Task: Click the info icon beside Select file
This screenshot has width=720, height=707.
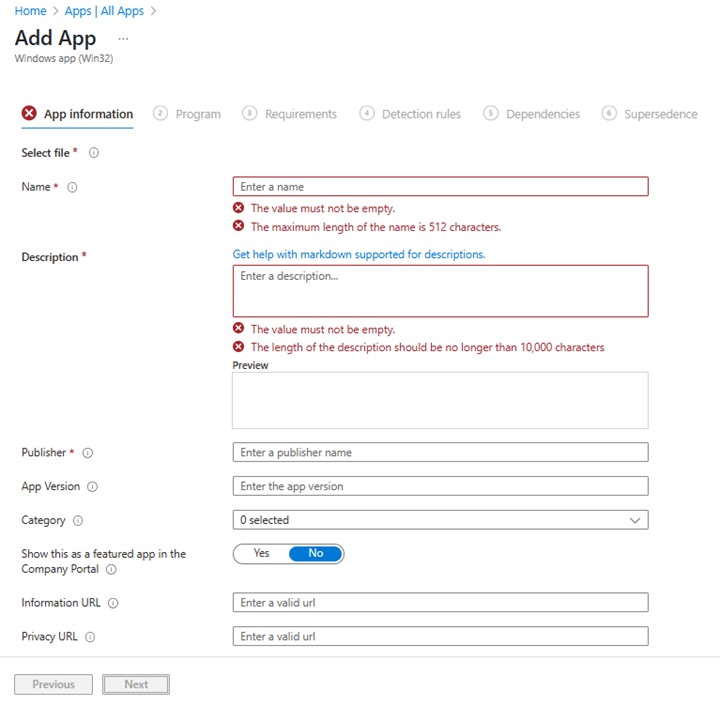Action: tap(94, 153)
